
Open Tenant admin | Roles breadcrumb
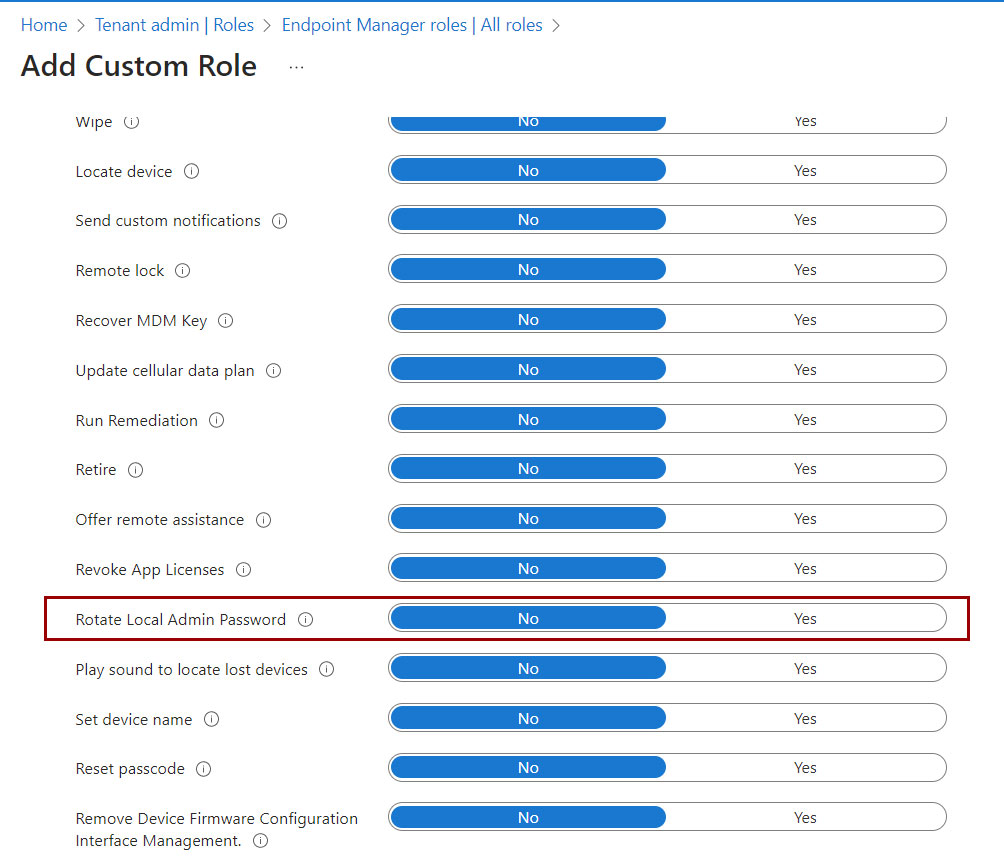(x=174, y=25)
